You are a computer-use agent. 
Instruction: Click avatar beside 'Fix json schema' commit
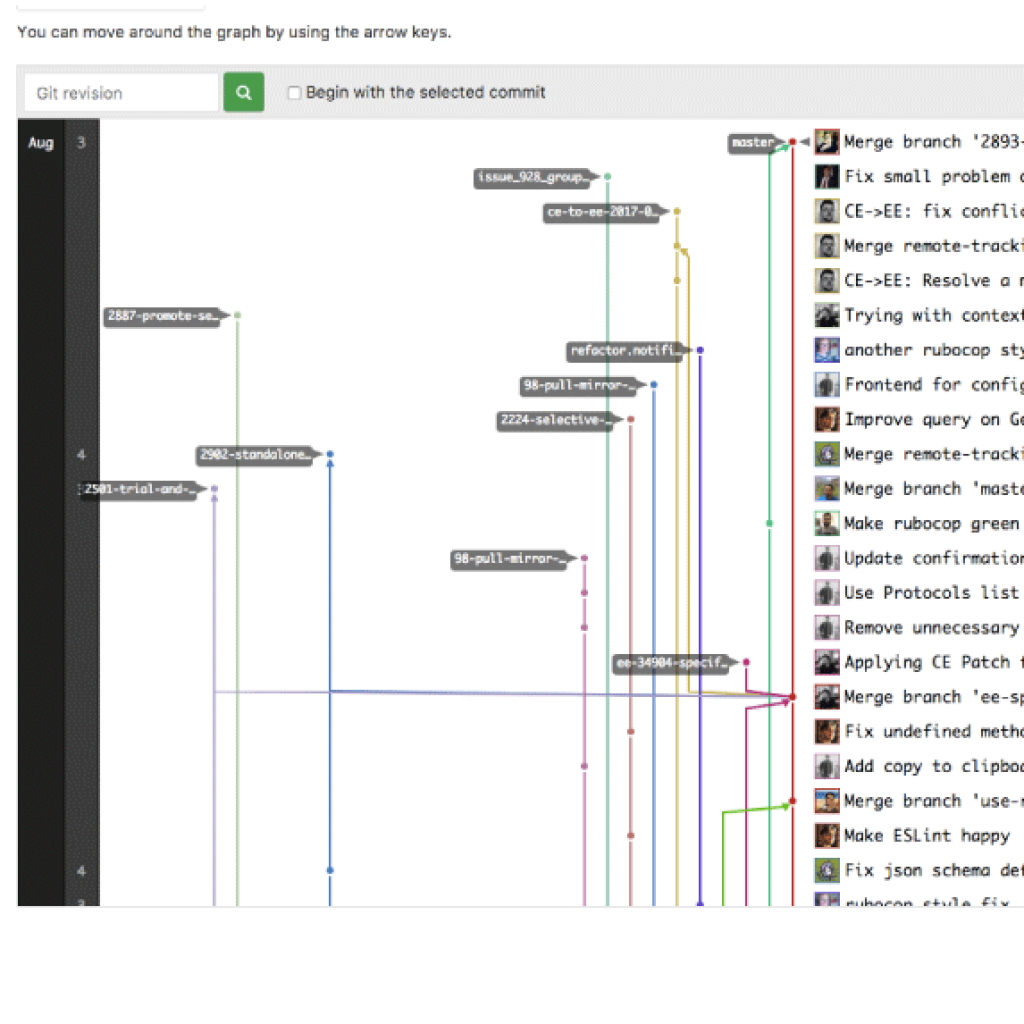click(x=826, y=870)
